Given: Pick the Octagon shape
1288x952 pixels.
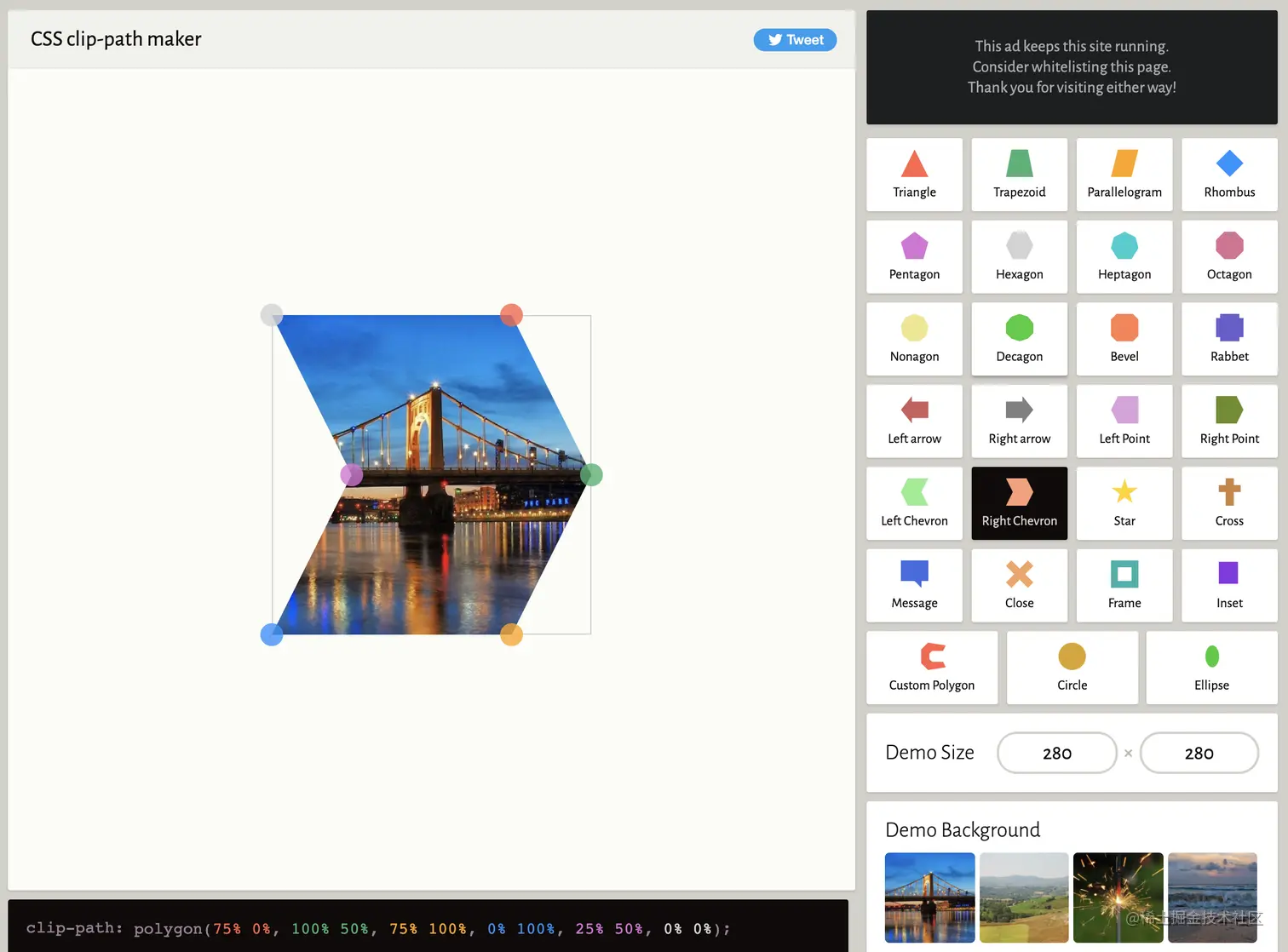Looking at the screenshot, I should coord(1229,256).
